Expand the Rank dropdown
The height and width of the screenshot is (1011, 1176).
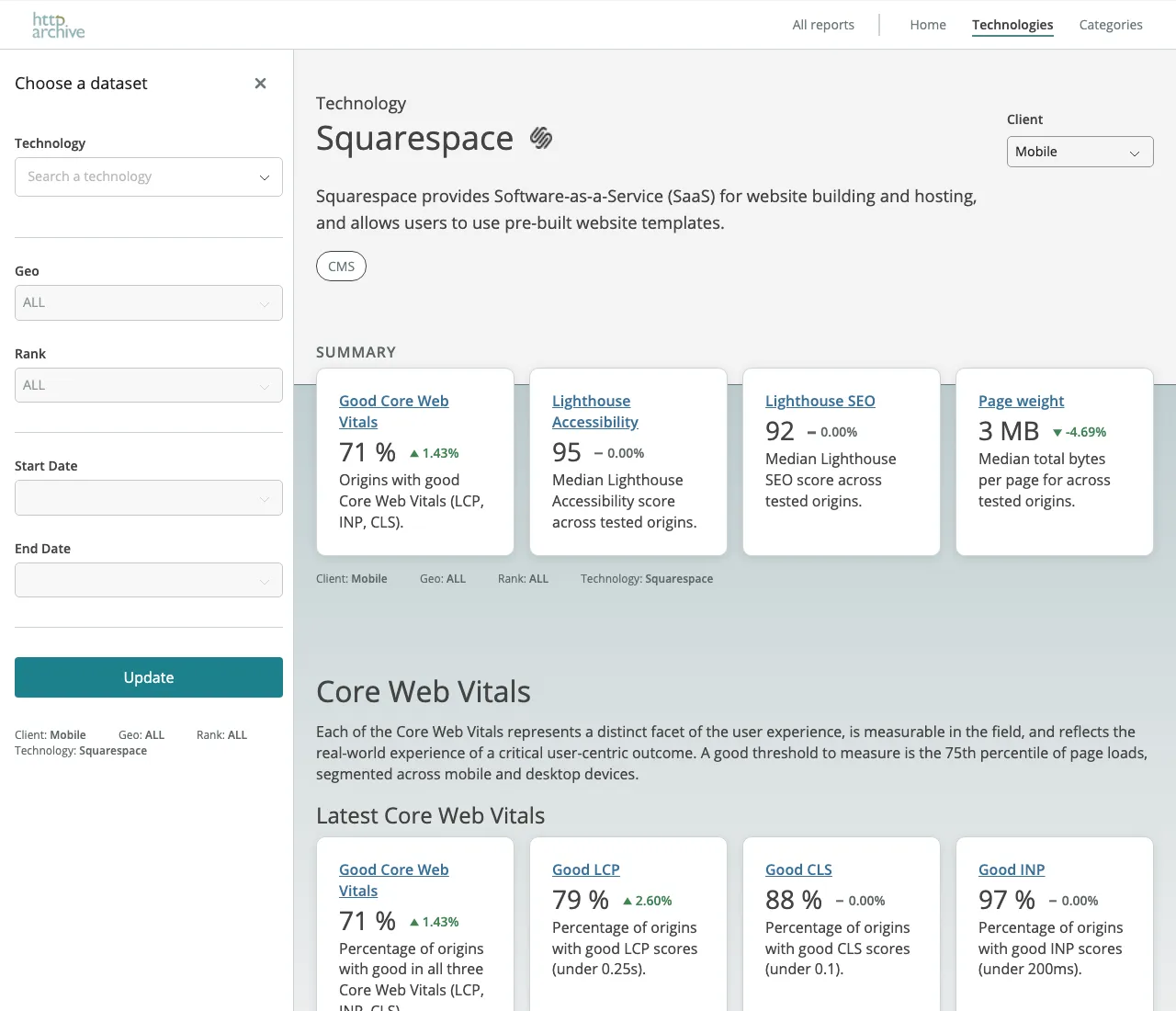coord(149,385)
